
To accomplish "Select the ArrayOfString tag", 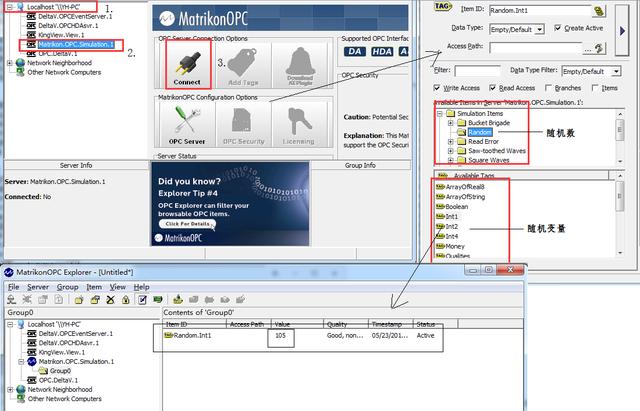I will (465, 197).
